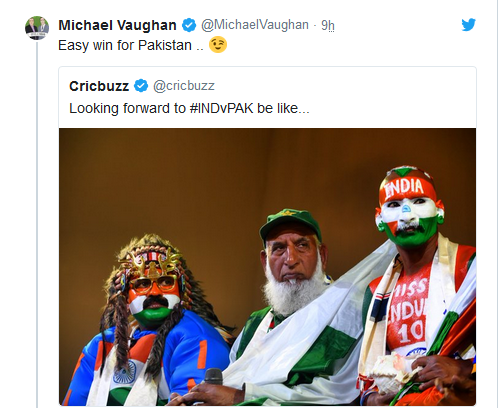Open the Michael Vaughan display name

[x=117, y=25]
